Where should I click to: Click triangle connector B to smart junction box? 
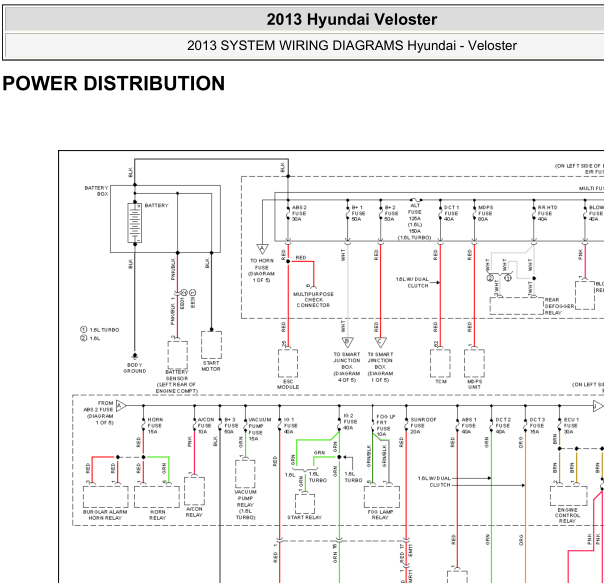click(347, 342)
